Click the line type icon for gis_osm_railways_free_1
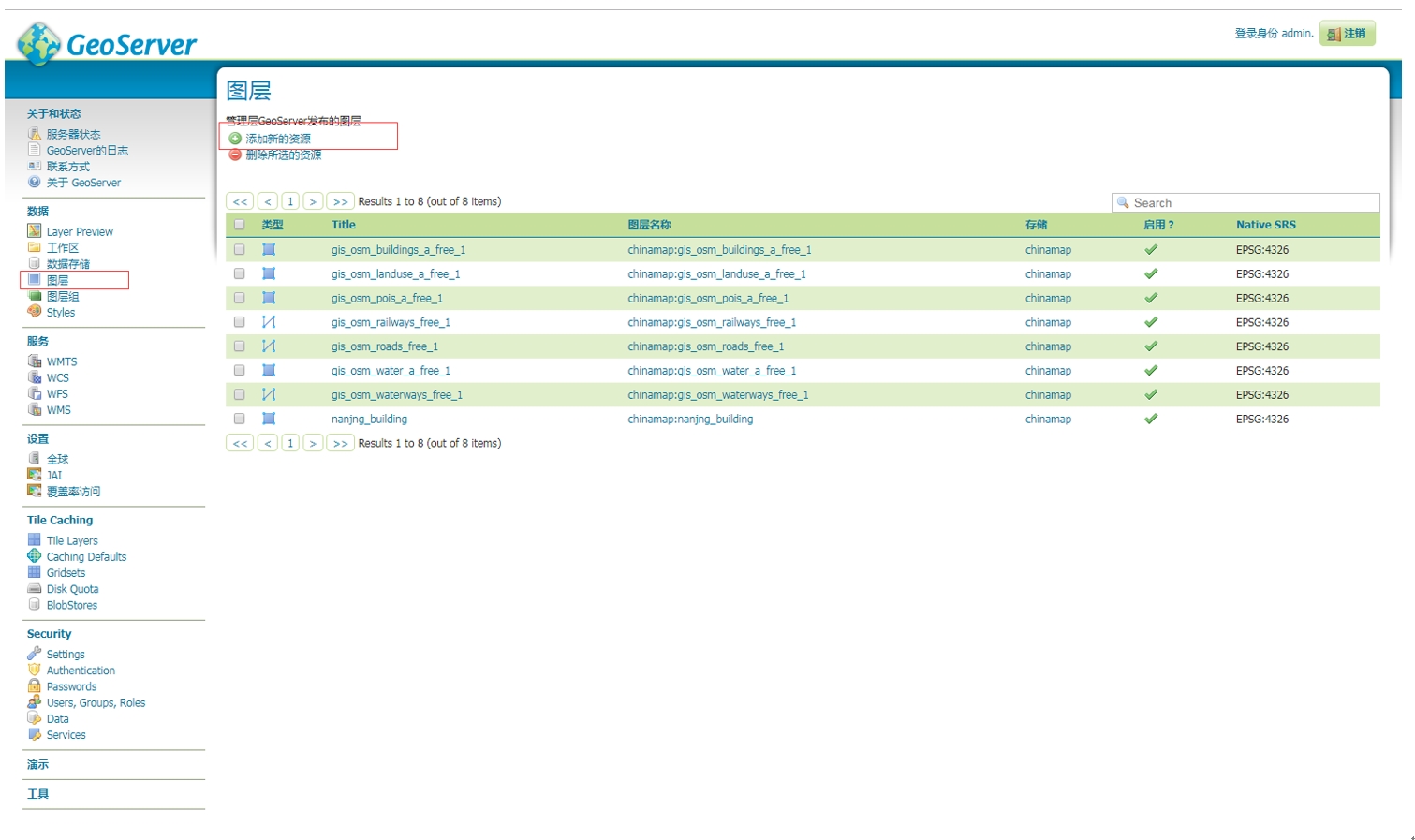The height and width of the screenshot is (840, 1415). (x=269, y=322)
